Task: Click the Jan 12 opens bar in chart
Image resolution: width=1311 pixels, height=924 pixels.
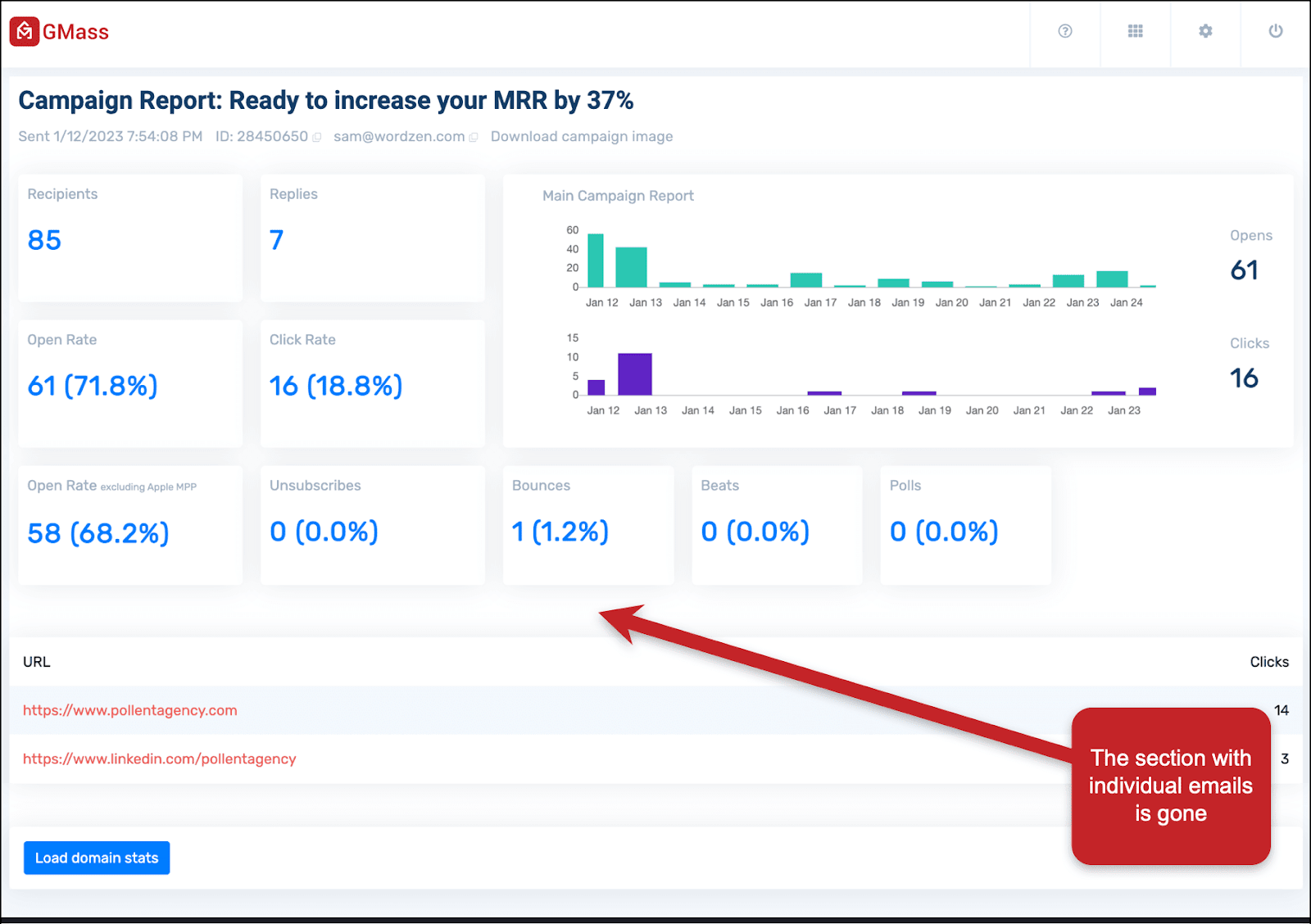Action: point(596,260)
